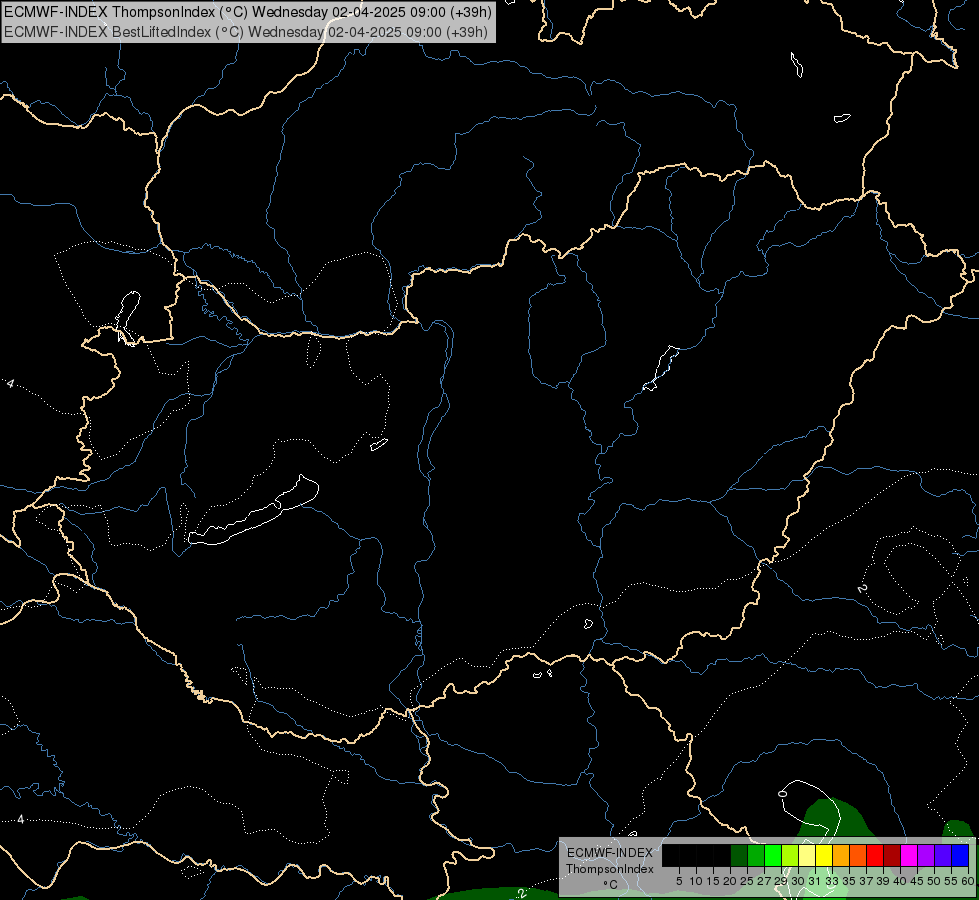The height and width of the screenshot is (900, 979).
Task: Click the '°C' unit label in legend
Action: pyautogui.click(x=611, y=884)
